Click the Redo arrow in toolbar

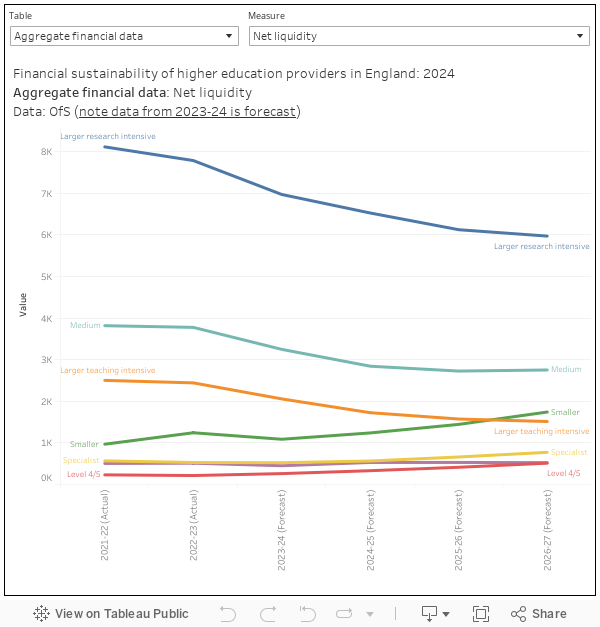267,614
